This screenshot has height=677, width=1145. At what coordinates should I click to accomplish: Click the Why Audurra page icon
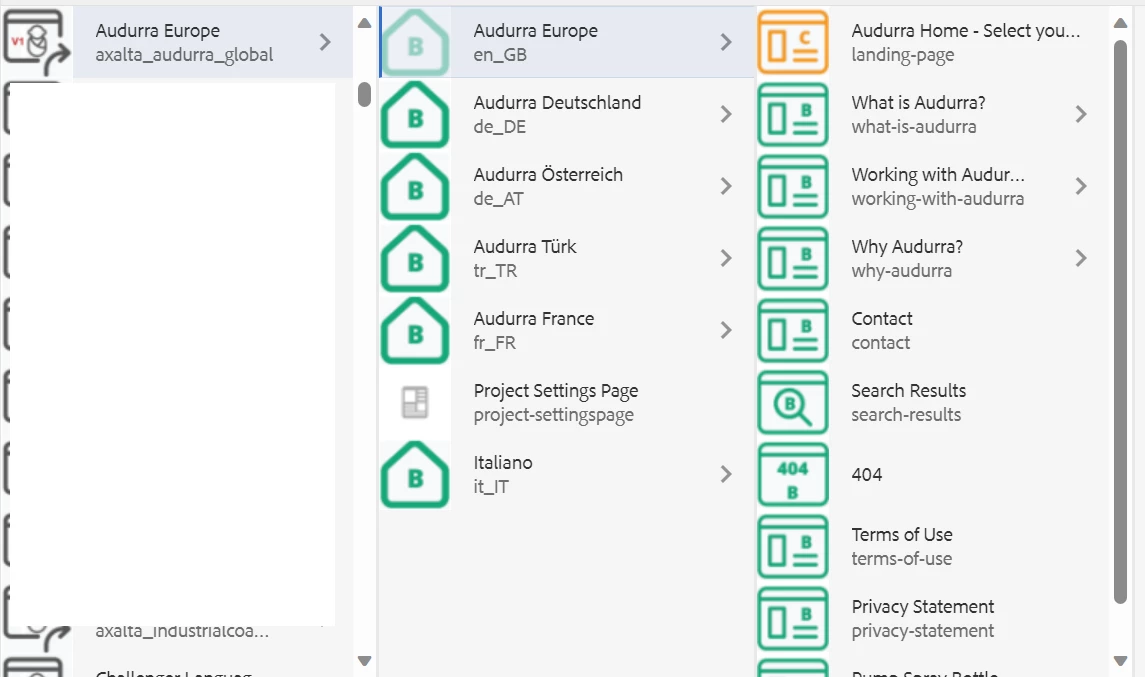(793, 259)
